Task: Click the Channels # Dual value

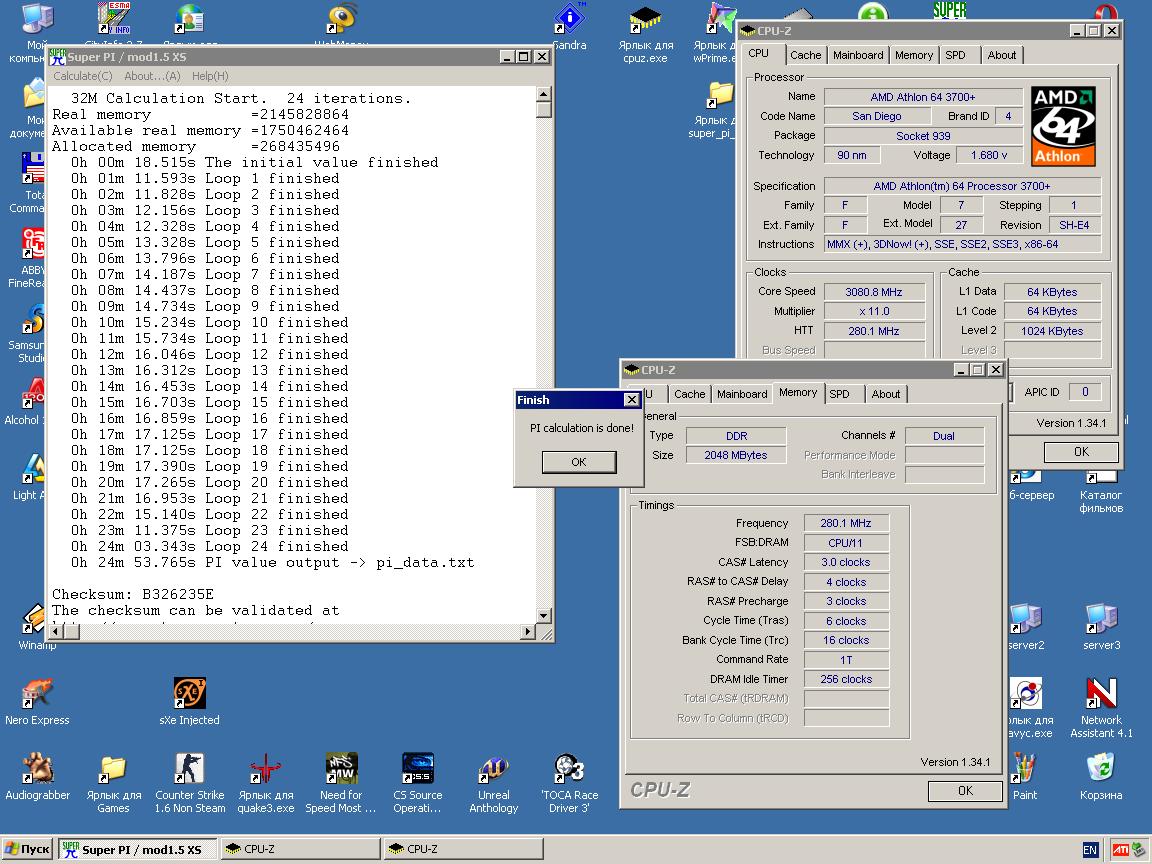Action: pos(944,436)
